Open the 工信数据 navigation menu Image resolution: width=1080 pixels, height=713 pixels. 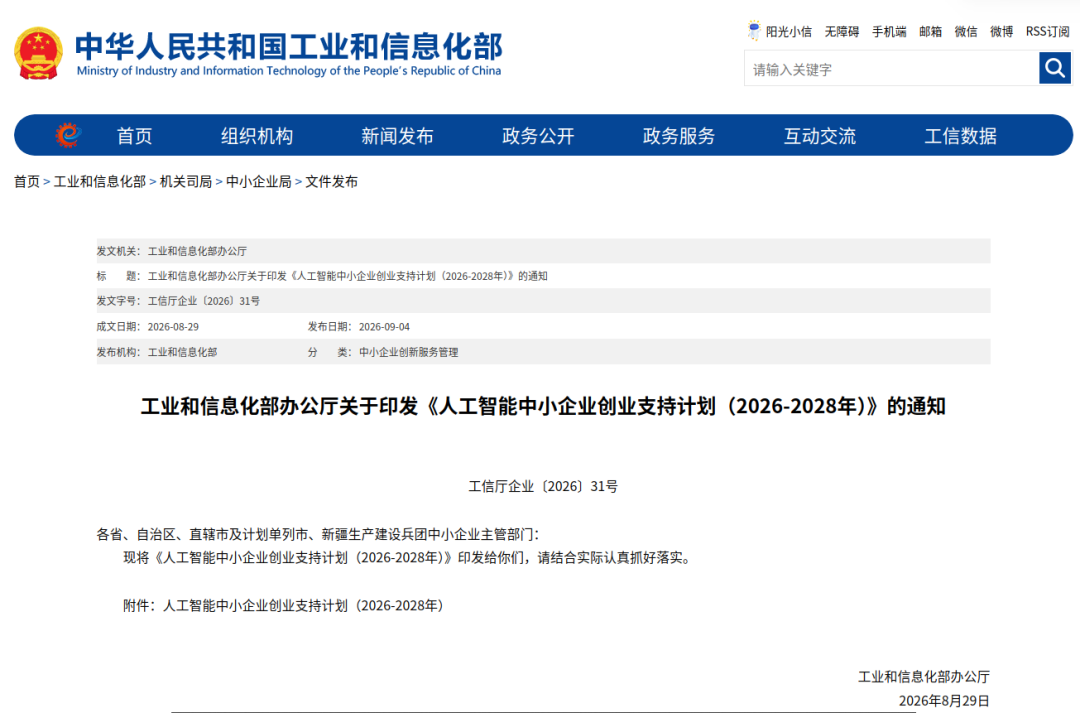960,136
